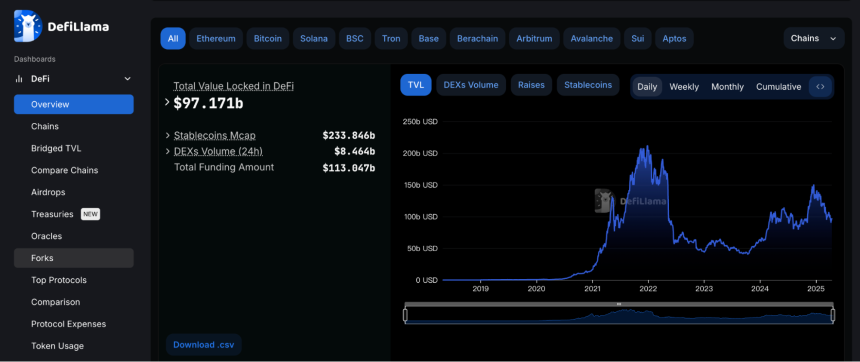The width and height of the screenshot is (860, 362).
Task: Filter by Berachain chain
Action: (x=477, y=38)
